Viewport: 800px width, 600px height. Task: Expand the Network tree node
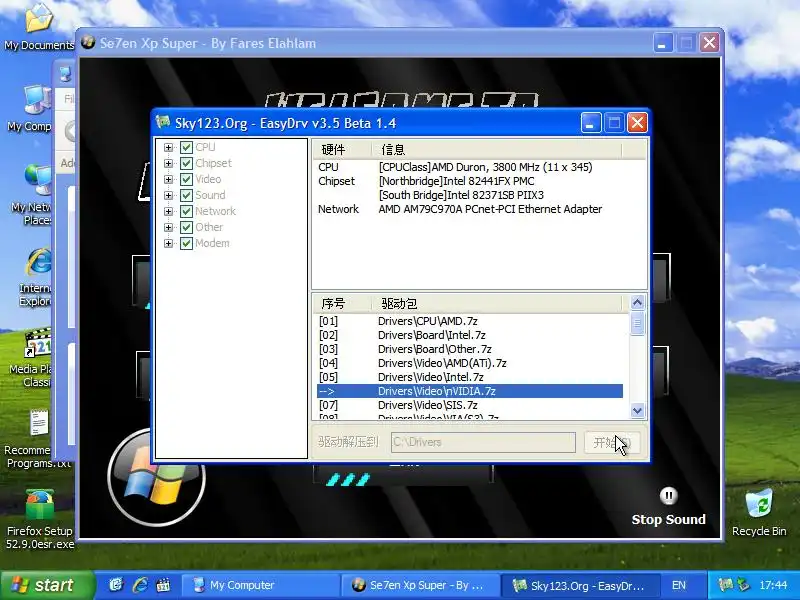click(168, 211)
